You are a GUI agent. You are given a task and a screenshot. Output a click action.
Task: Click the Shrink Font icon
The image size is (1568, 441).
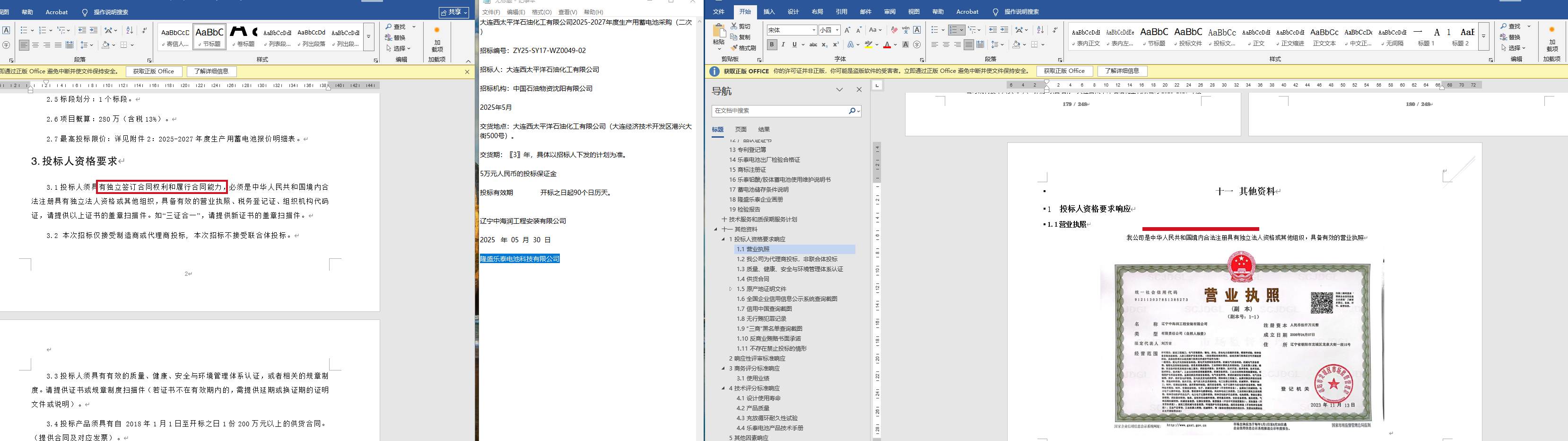pos(859,30)
